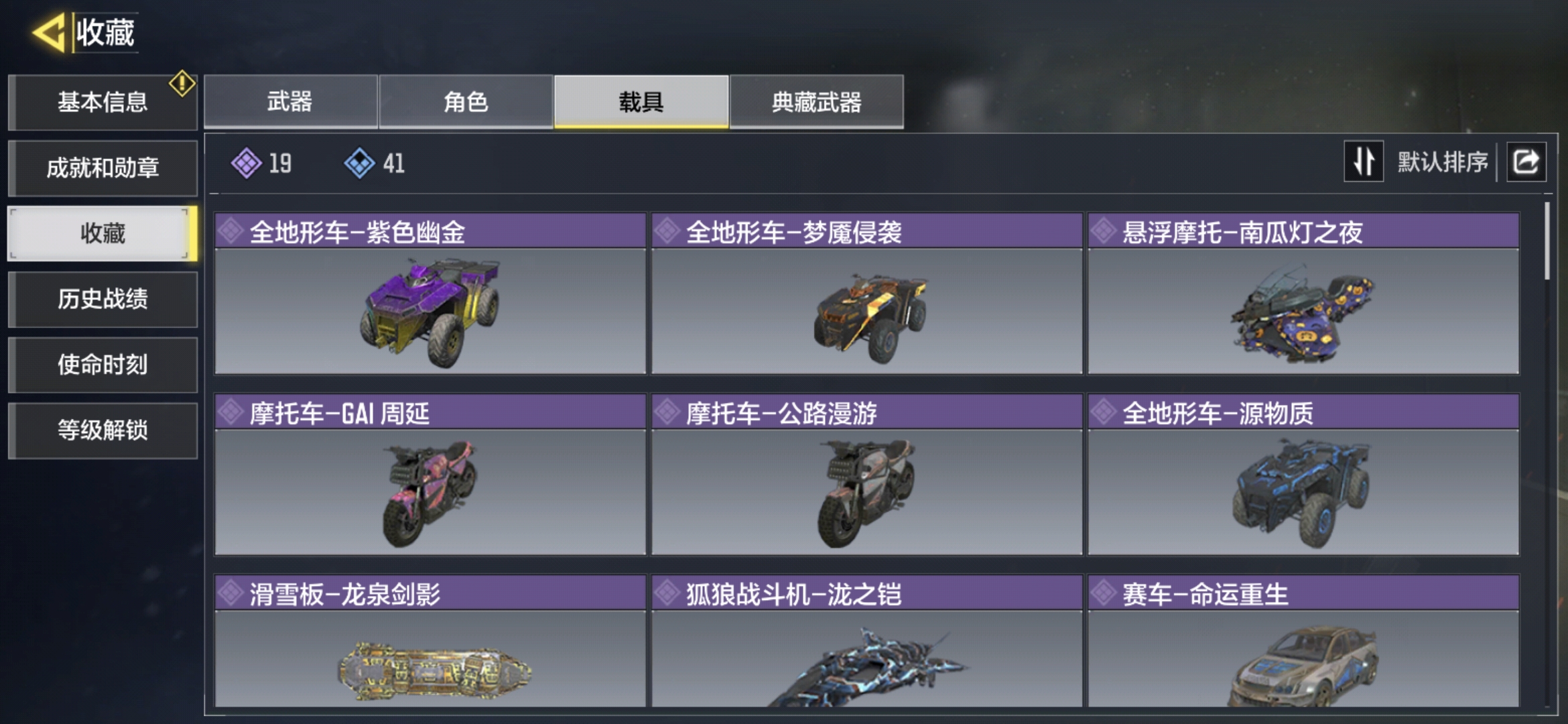Open the 历史战绩 section
The image size is (1568, 724).
tap(103, 299)
